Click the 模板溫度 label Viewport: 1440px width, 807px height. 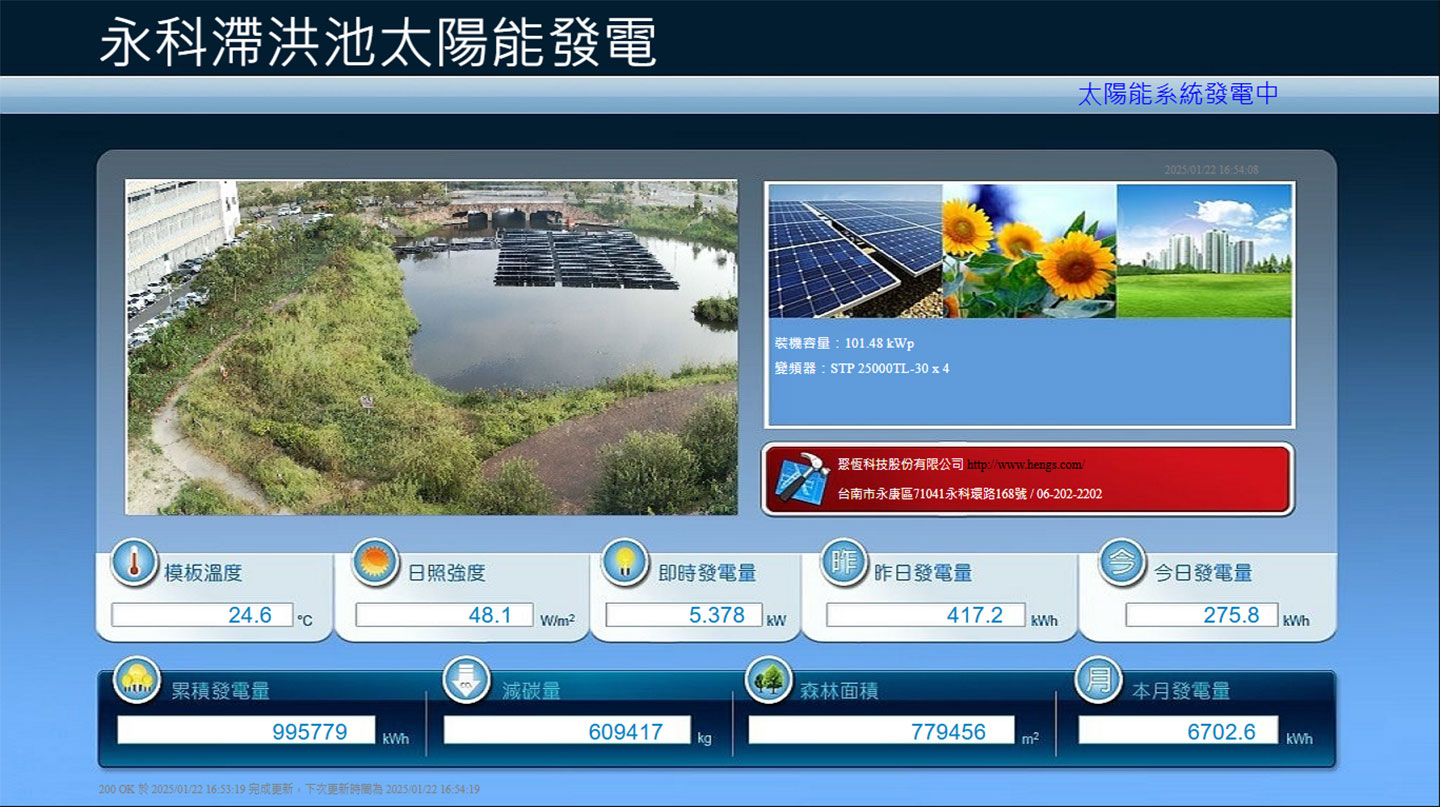tap(204, 573)
